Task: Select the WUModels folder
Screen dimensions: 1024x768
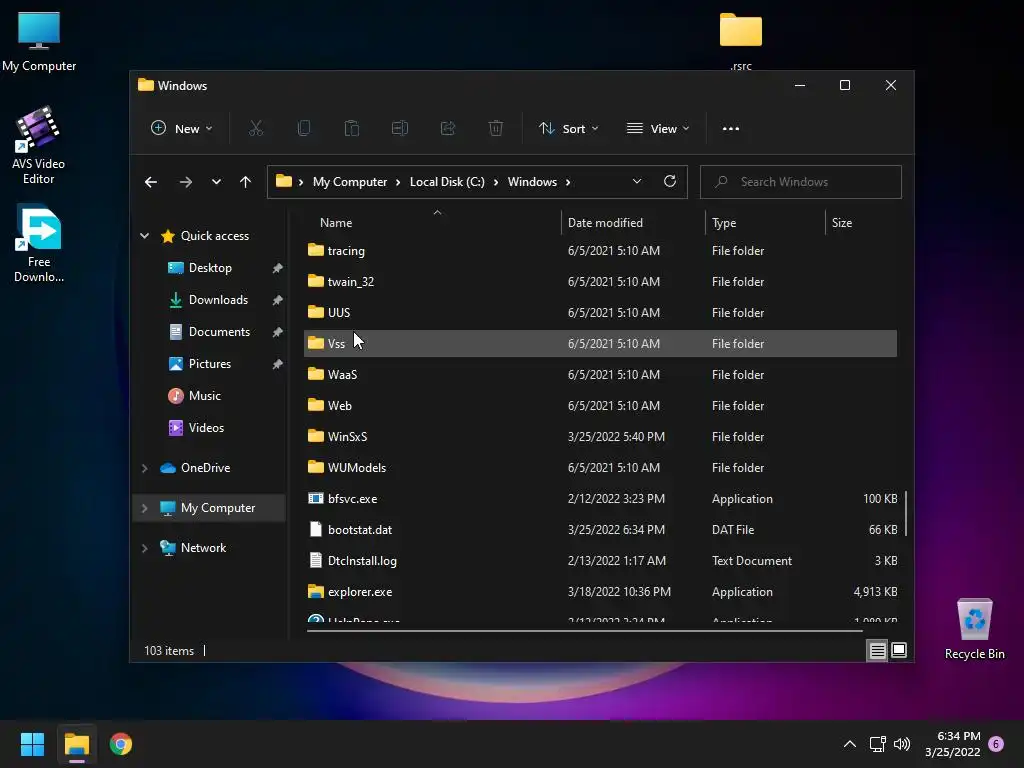Action: click(601, 468)
